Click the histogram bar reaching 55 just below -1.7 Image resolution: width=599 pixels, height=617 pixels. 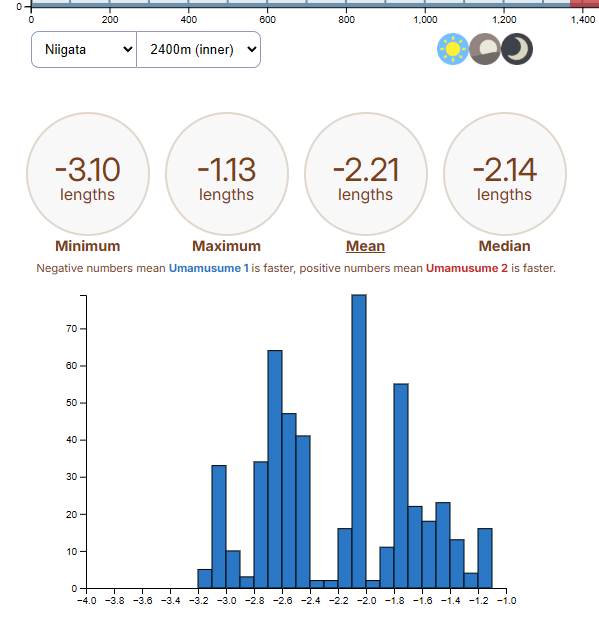click(401, 486)
